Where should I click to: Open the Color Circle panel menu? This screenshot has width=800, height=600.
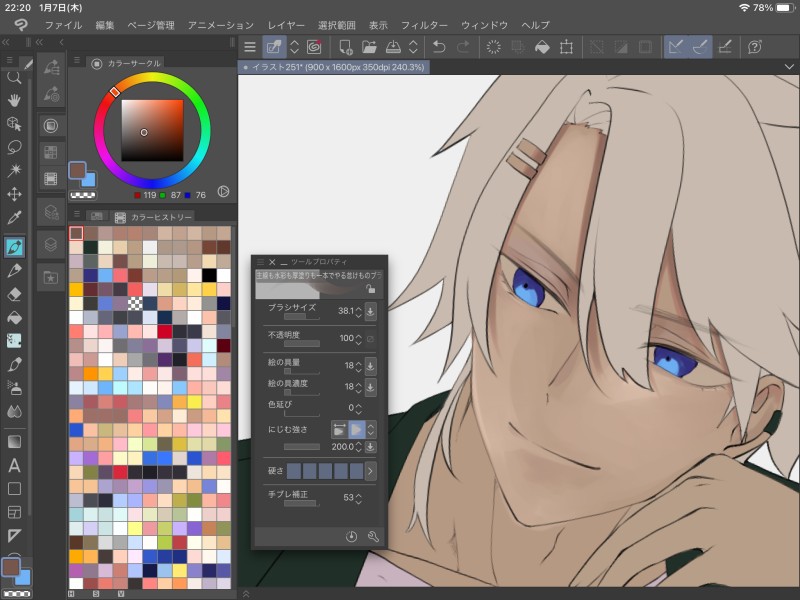tap(77, 60)
